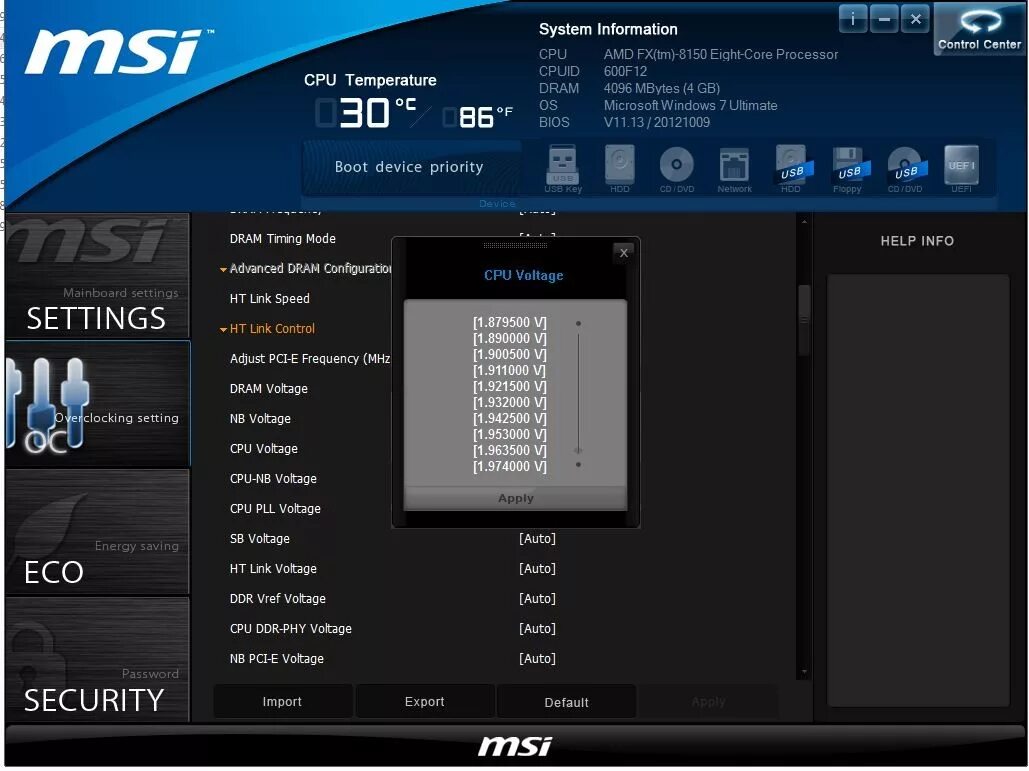Select the NB Voltage setting
Screen dimensions: 1029x771
point(260,419)
